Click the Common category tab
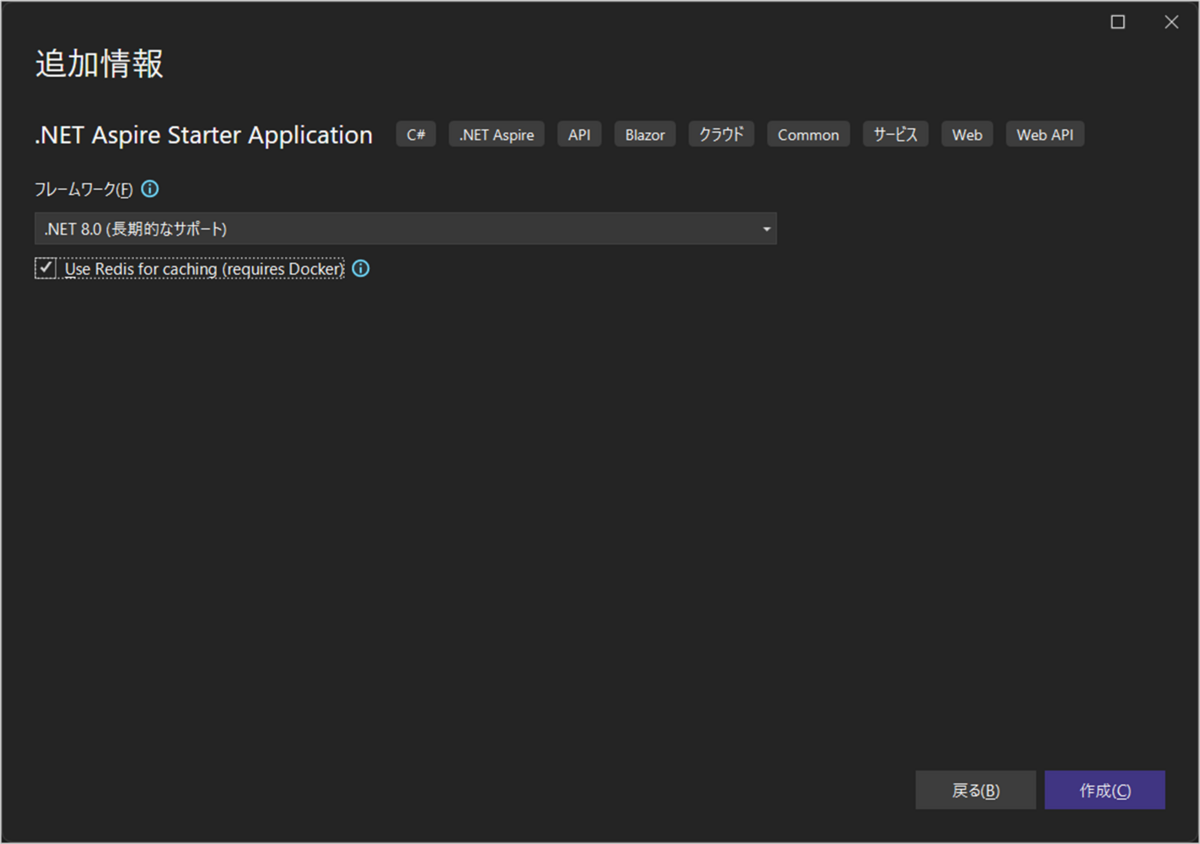 (x=808, y=134)
